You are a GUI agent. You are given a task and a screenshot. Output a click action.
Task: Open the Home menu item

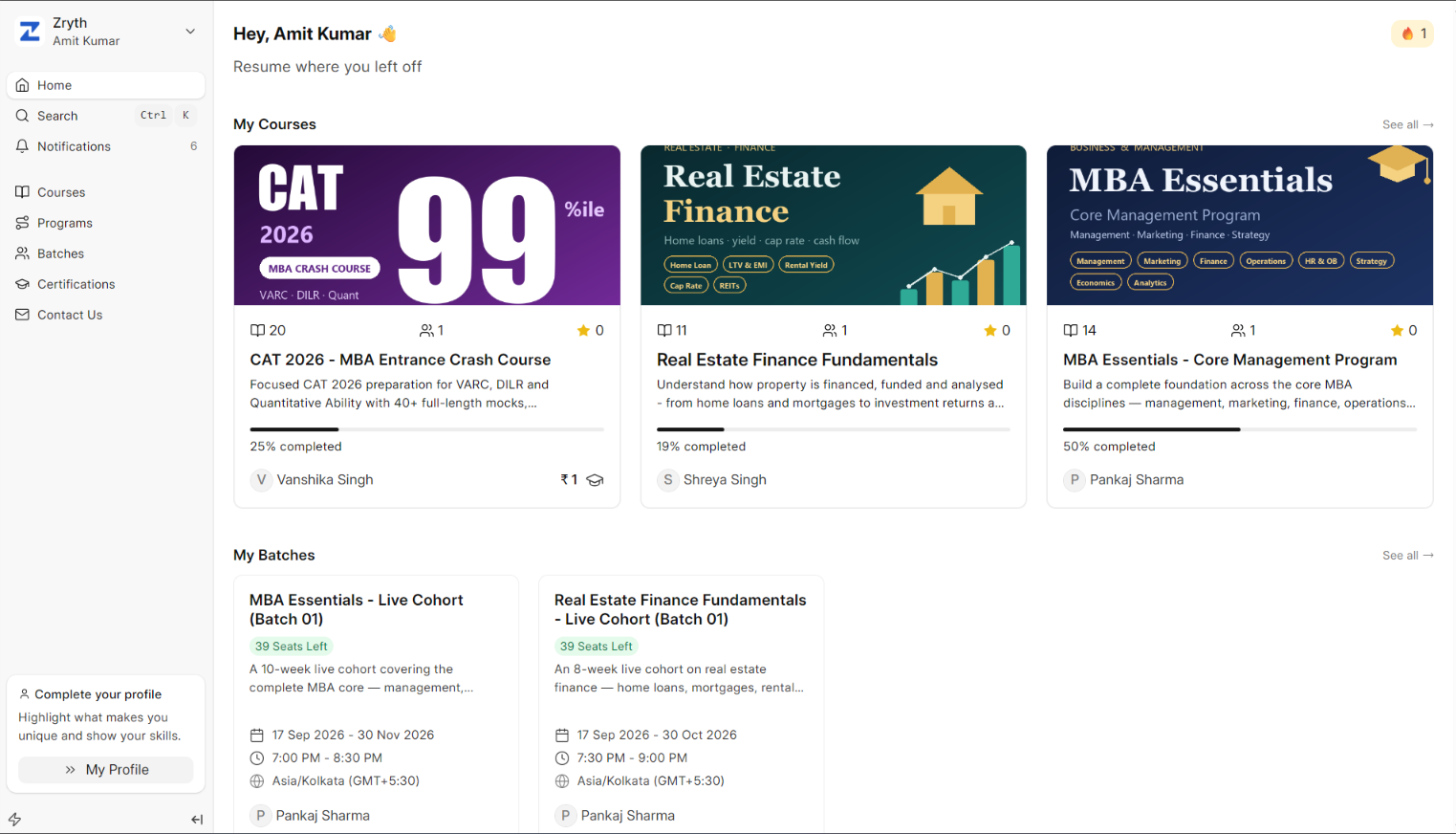tap(106, 85)
